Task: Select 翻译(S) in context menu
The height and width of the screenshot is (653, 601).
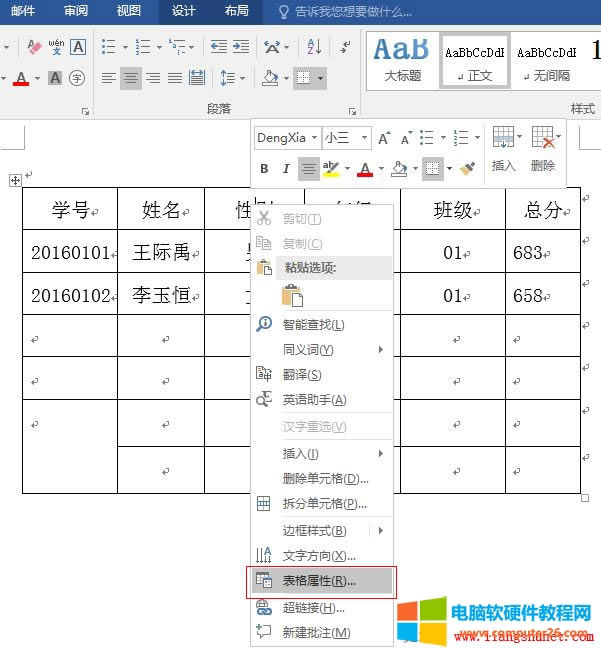Action: click(322, 375)
